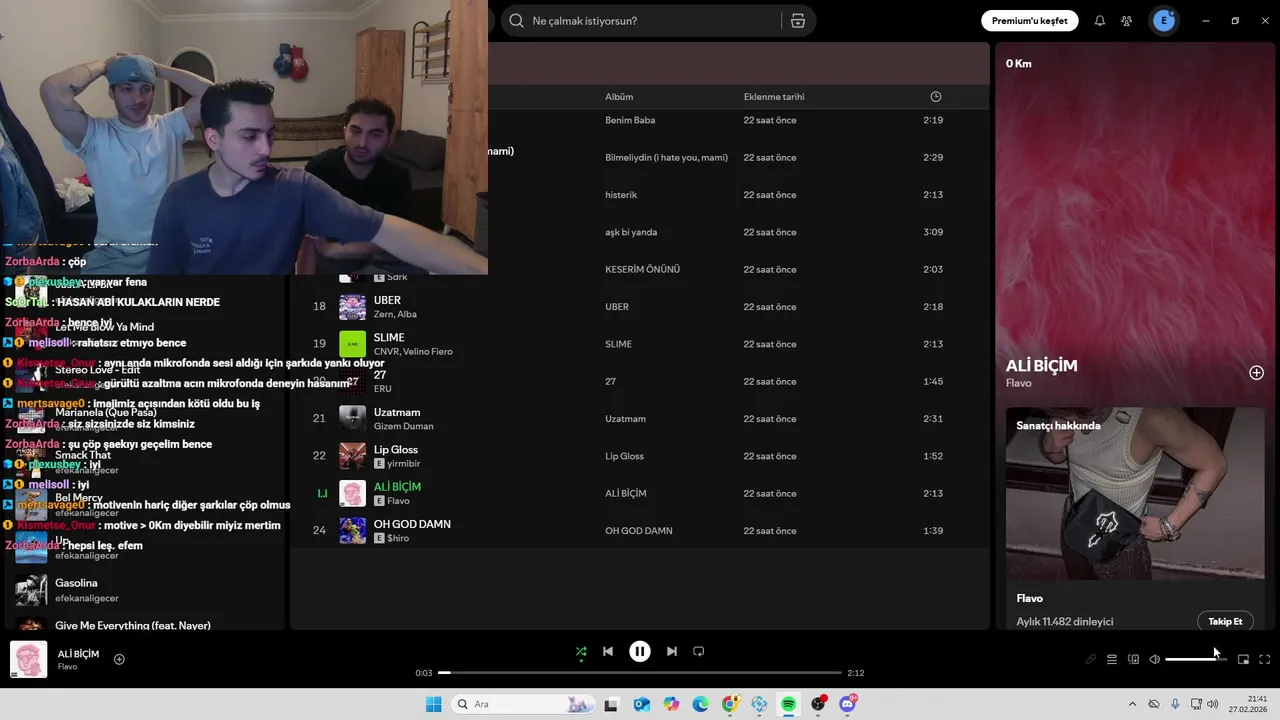Click the search box 'Ne çalmak istiyorsun?'
The width and height of the screenshot is (1280, 720).
640,21
